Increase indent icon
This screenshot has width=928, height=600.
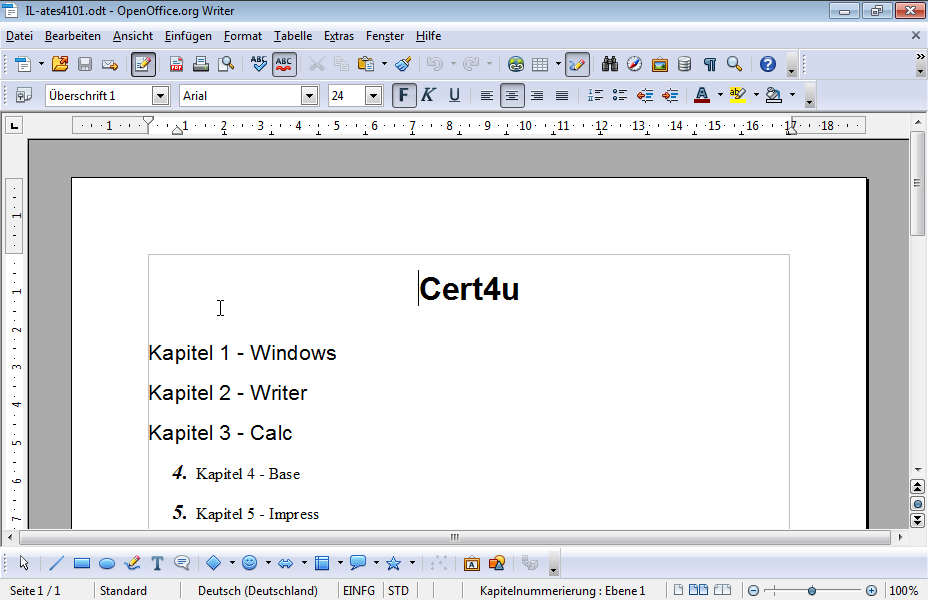670,95
